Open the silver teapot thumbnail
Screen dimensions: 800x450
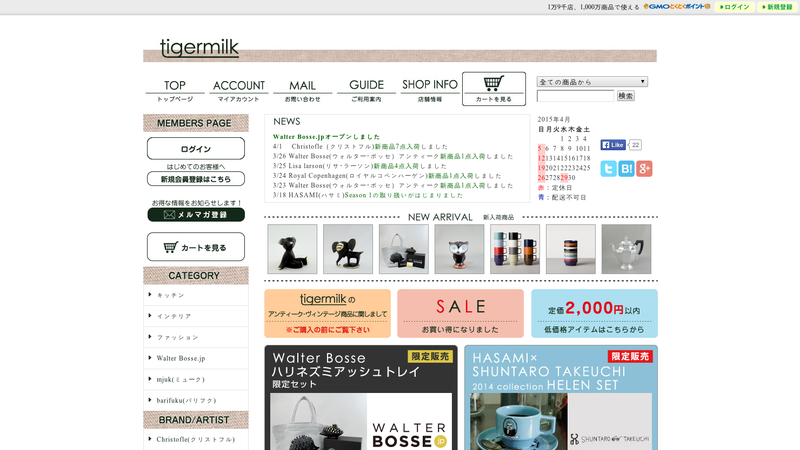point(626,249)
